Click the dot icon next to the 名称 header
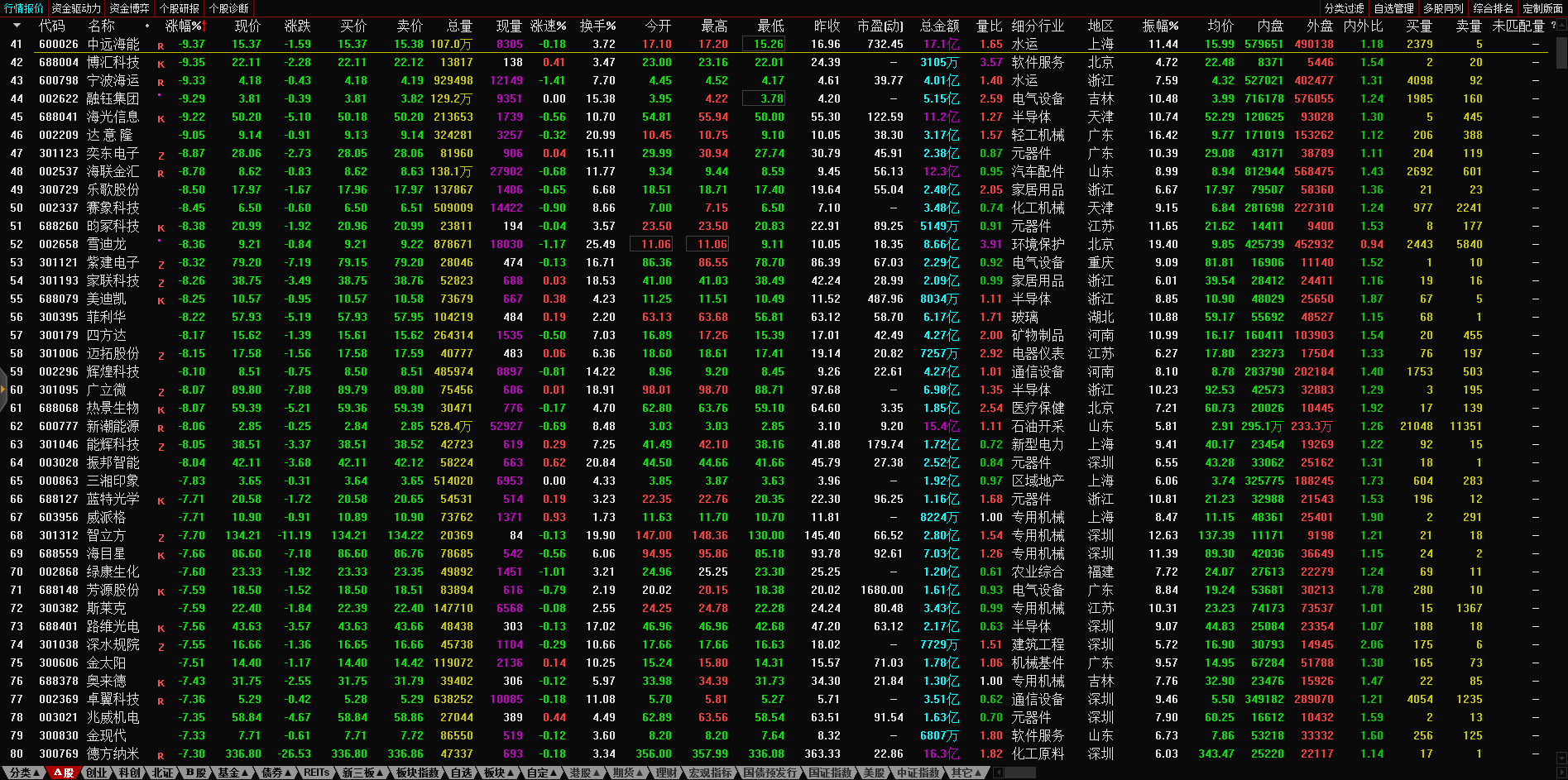The height and width of the screenshot is (780, 1568). 147,26
